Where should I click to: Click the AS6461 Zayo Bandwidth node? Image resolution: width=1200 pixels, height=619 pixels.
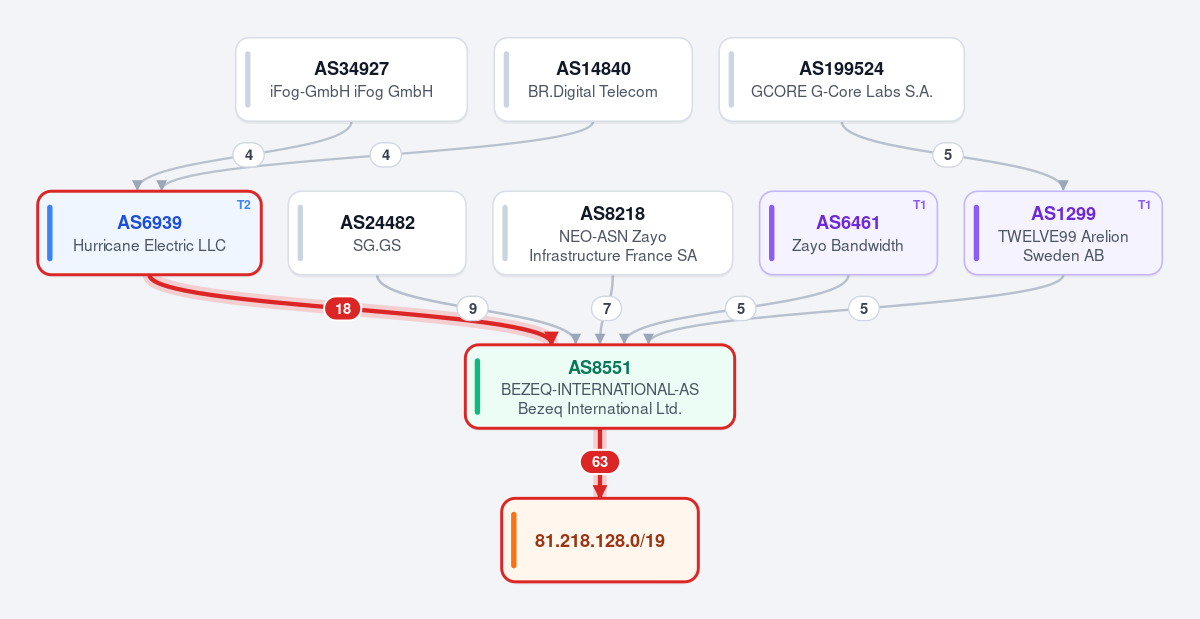click(x=848, y=232)
